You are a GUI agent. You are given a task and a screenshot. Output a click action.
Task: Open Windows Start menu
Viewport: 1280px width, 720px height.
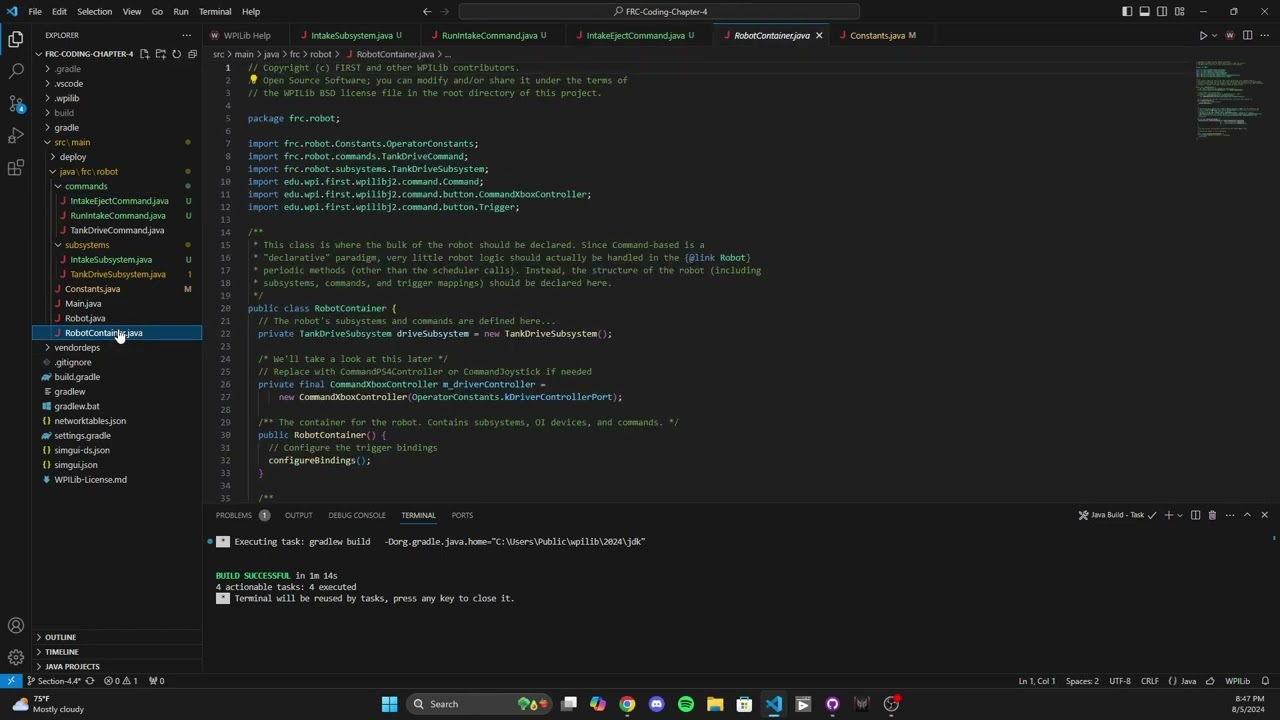(389, 704)
